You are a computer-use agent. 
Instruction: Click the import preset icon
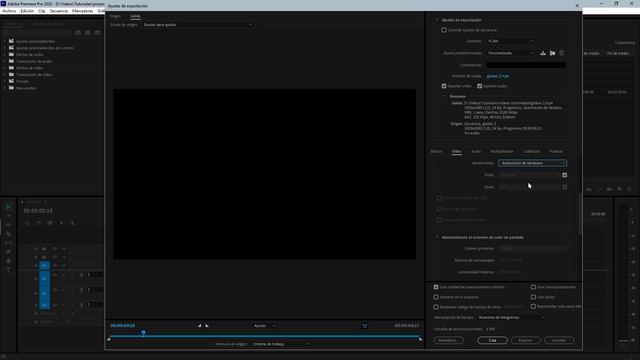552,53
